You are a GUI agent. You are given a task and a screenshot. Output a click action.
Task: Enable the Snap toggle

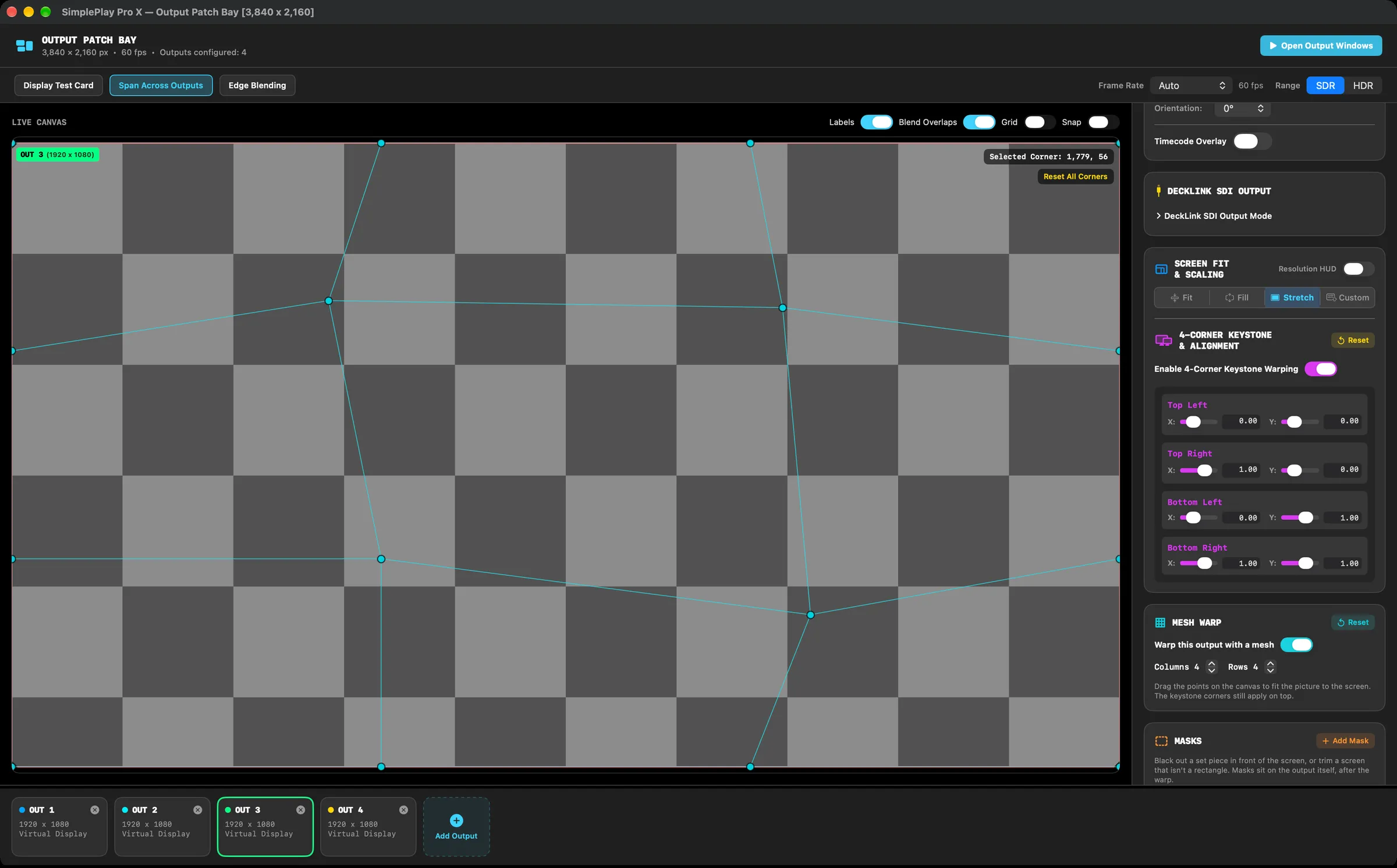coord(1102,122)
